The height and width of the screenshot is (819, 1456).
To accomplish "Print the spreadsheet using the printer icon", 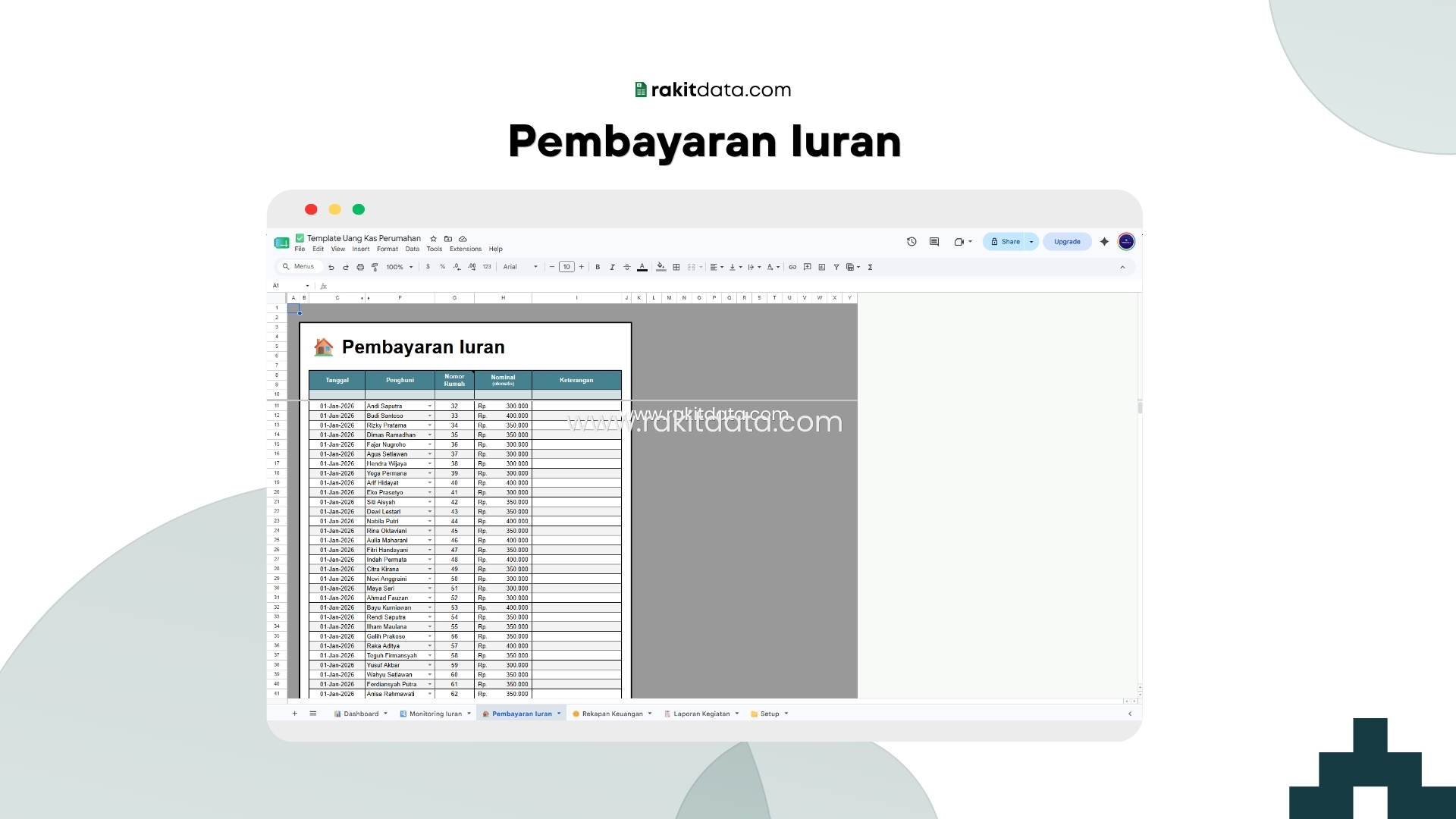I will tap(360, 267).
